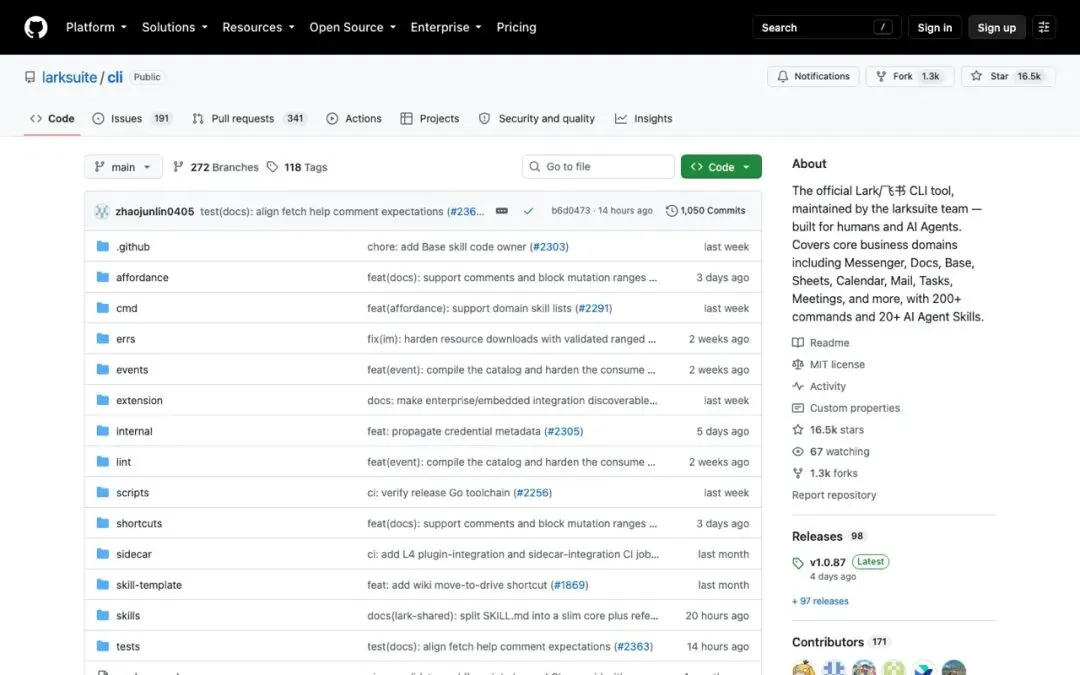Open the extension folder
This screenshot has width=1080, height=675.
139,400
